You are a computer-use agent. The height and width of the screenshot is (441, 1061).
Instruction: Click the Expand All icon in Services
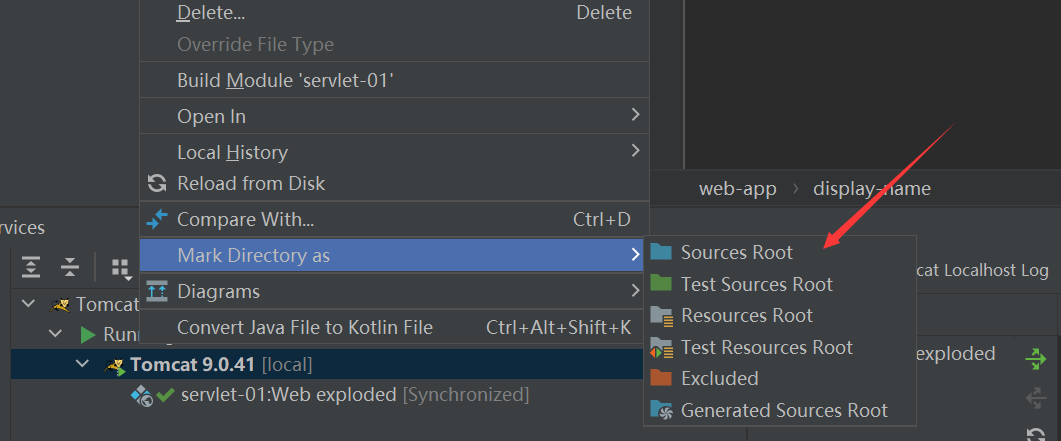[x=32, y=267]
